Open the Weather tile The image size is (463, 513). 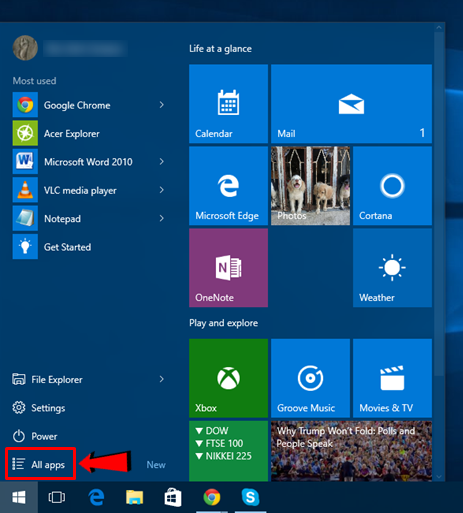(x=392, y=268)
